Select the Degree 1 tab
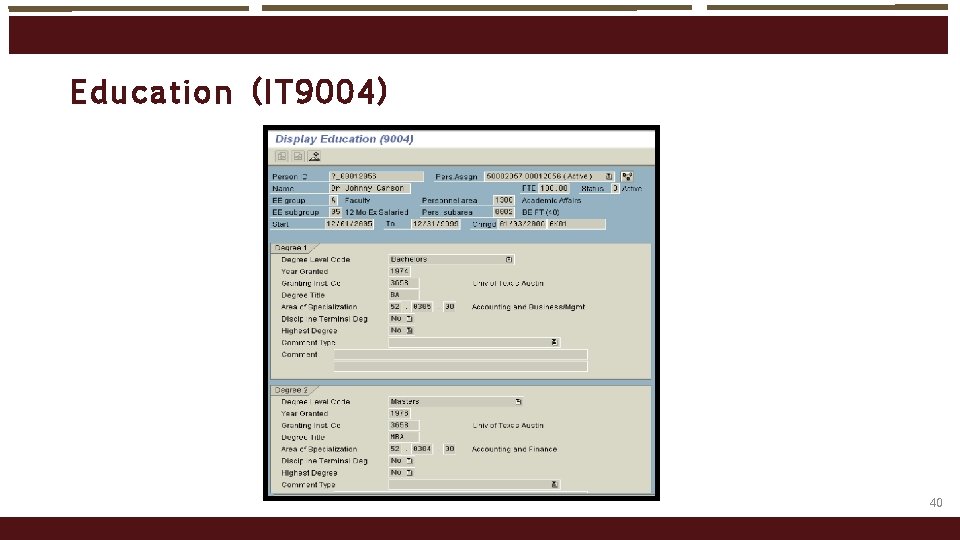This screenshot has height=540, width=960. point(291,248)
